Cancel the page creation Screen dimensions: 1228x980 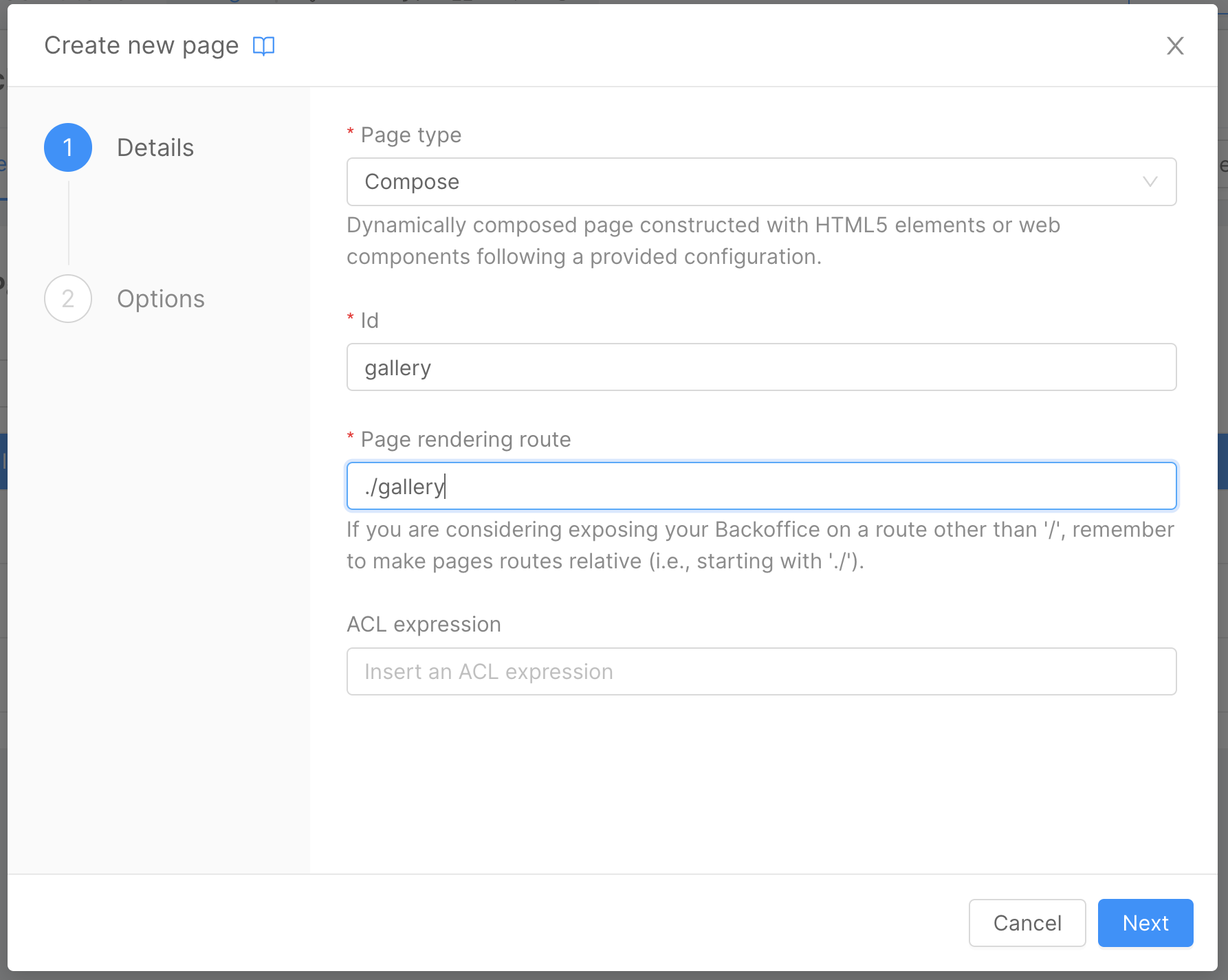click(1027, 923)
